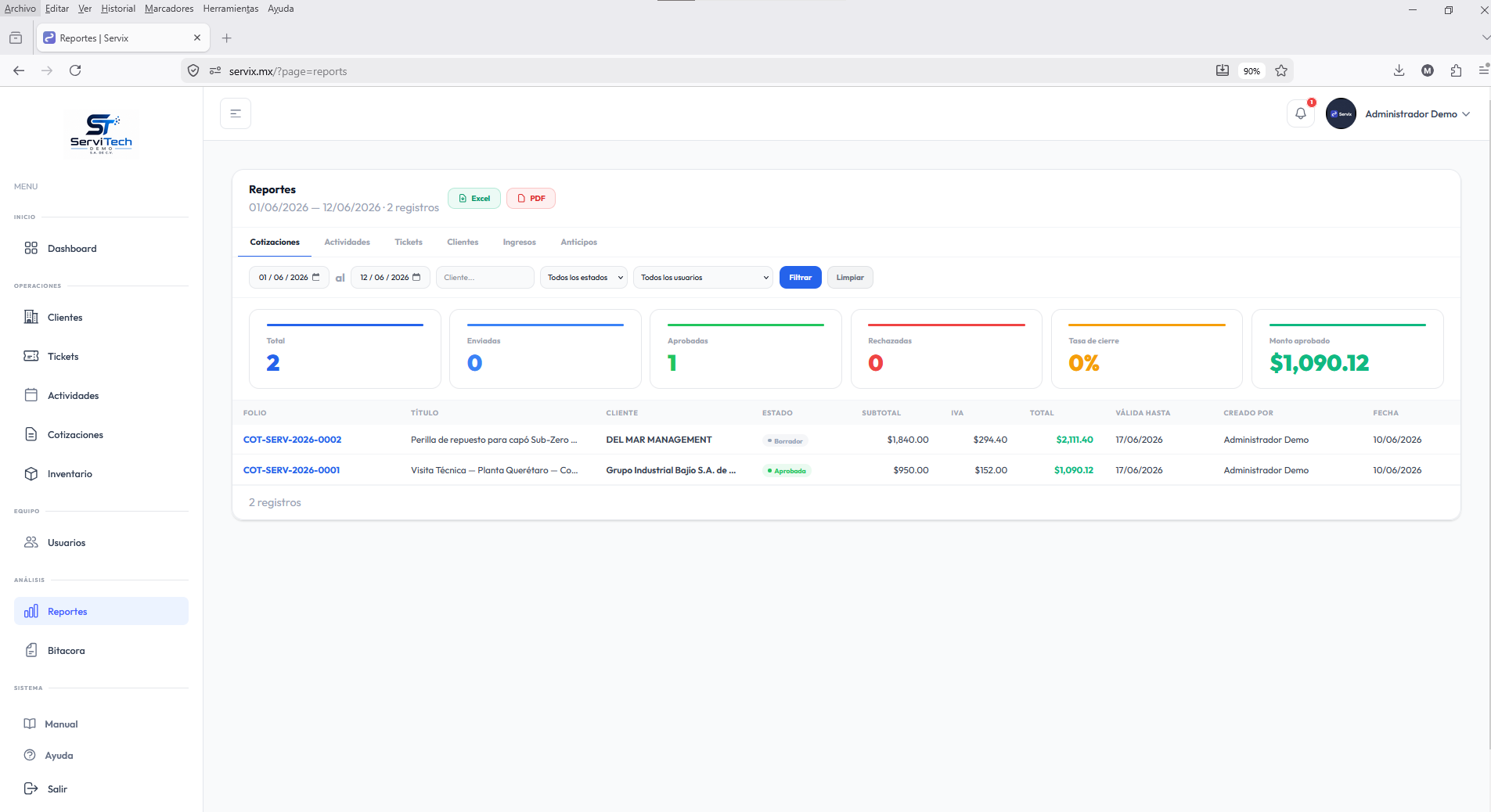
Task: Expand the Todos los usuarios dropdown
Action: coord(703,278)
